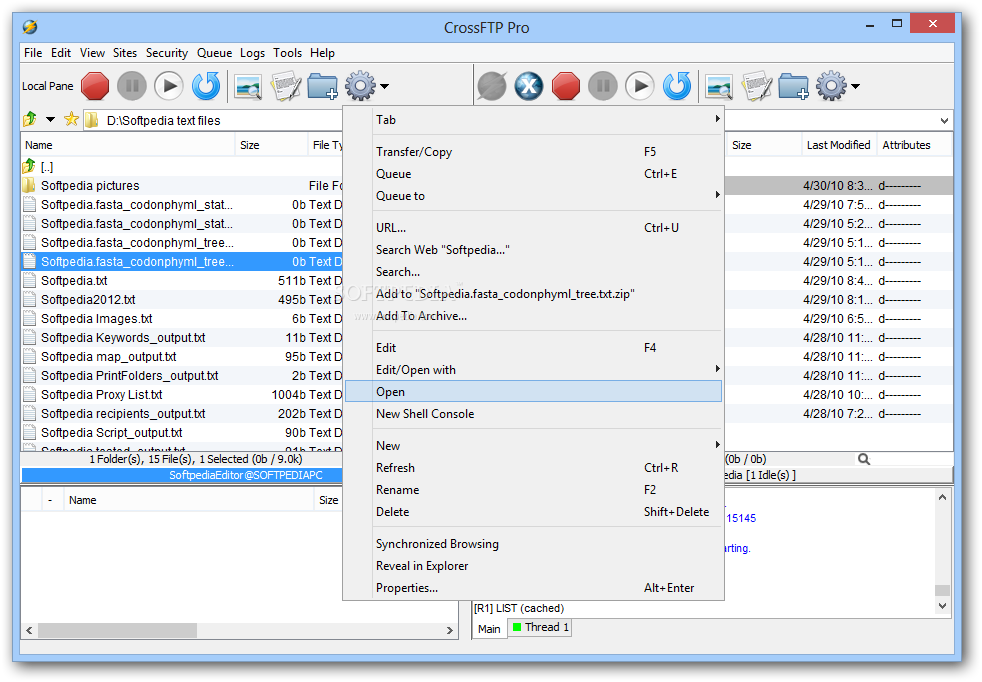Open the Sites menu
The height and width of the screenshot is (682, 982).
tap(125, 53)
